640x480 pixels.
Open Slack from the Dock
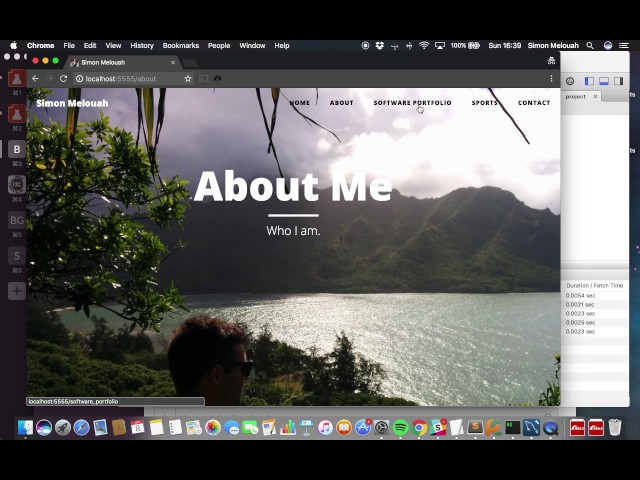click(x=438, y=427)
